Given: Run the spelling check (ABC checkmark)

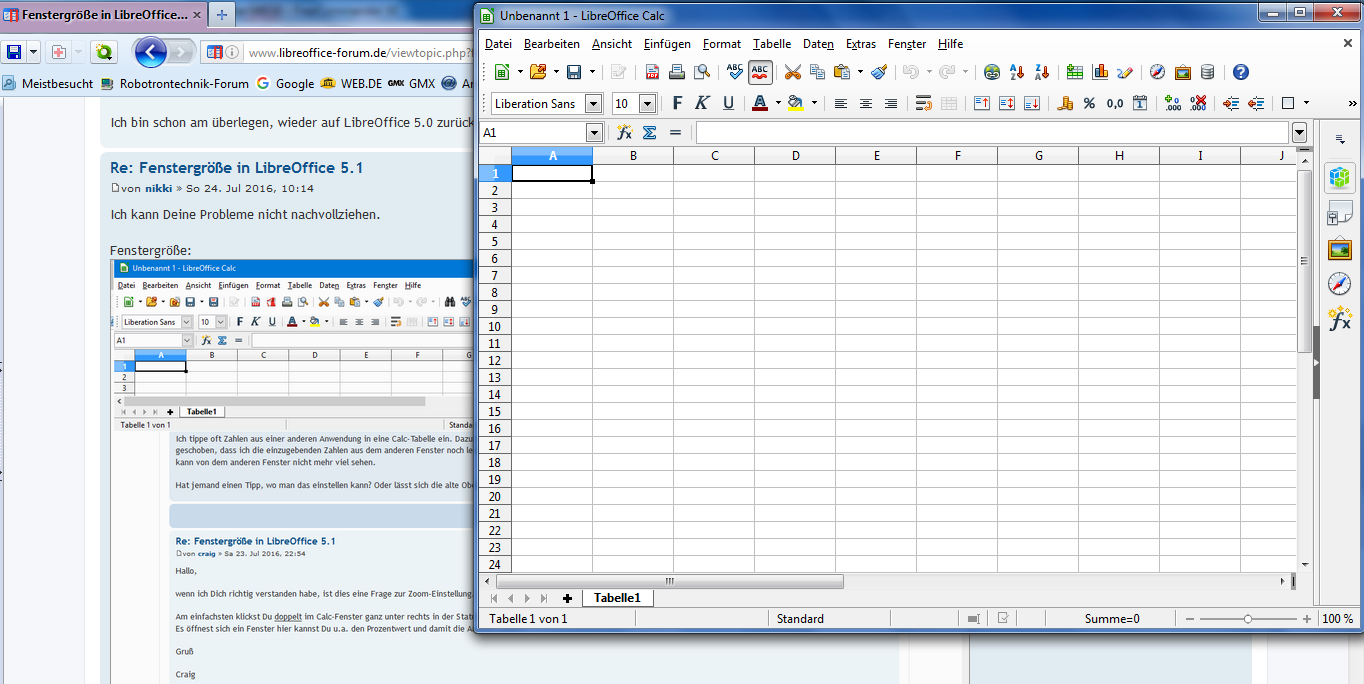Looking at the screenshot, I should (735, 72).
